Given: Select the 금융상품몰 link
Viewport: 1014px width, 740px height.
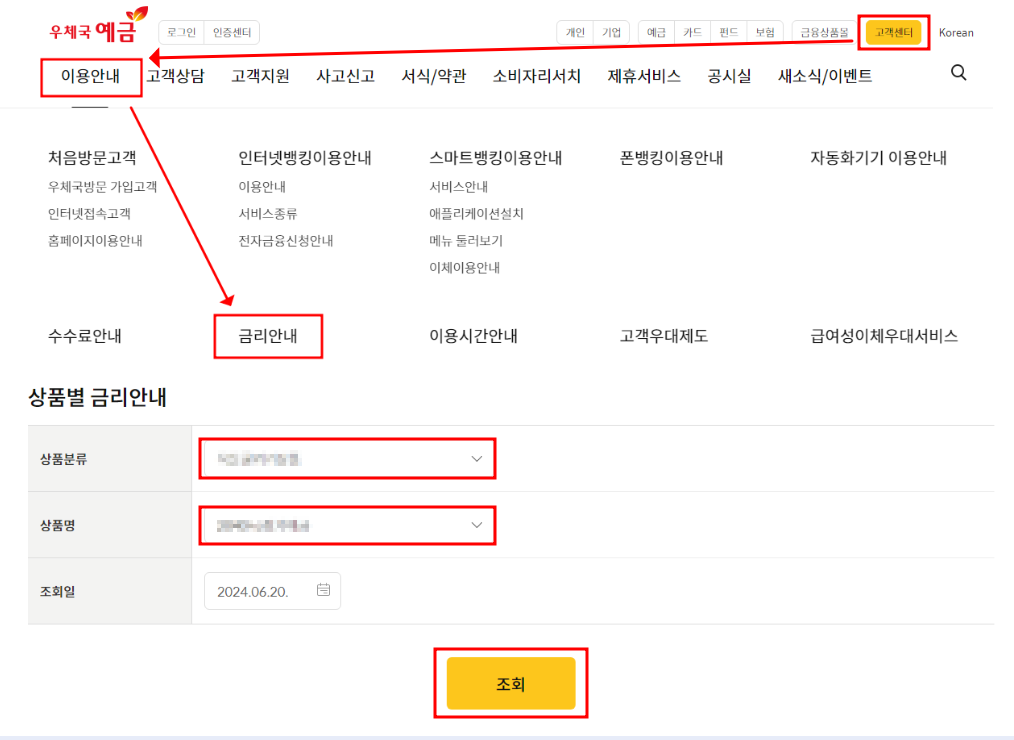Looking at the screenshot, I should [x=823, y=31].
